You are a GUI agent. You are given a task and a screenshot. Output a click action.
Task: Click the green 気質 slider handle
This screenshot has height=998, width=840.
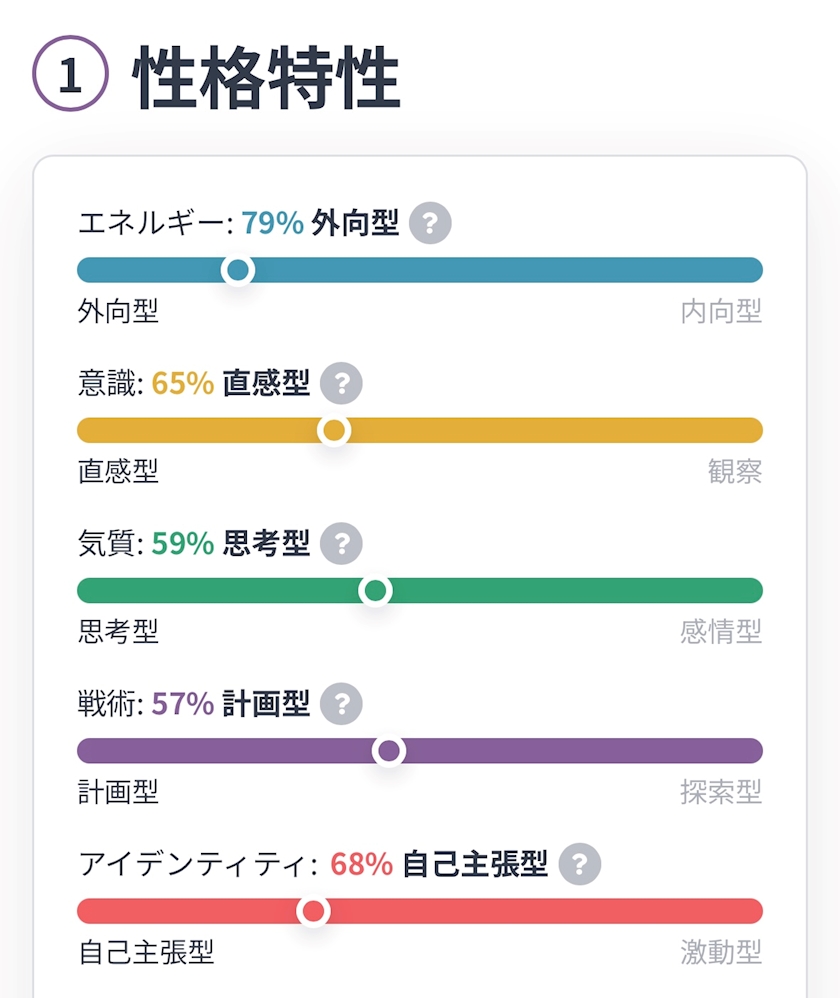click(375, 591)
